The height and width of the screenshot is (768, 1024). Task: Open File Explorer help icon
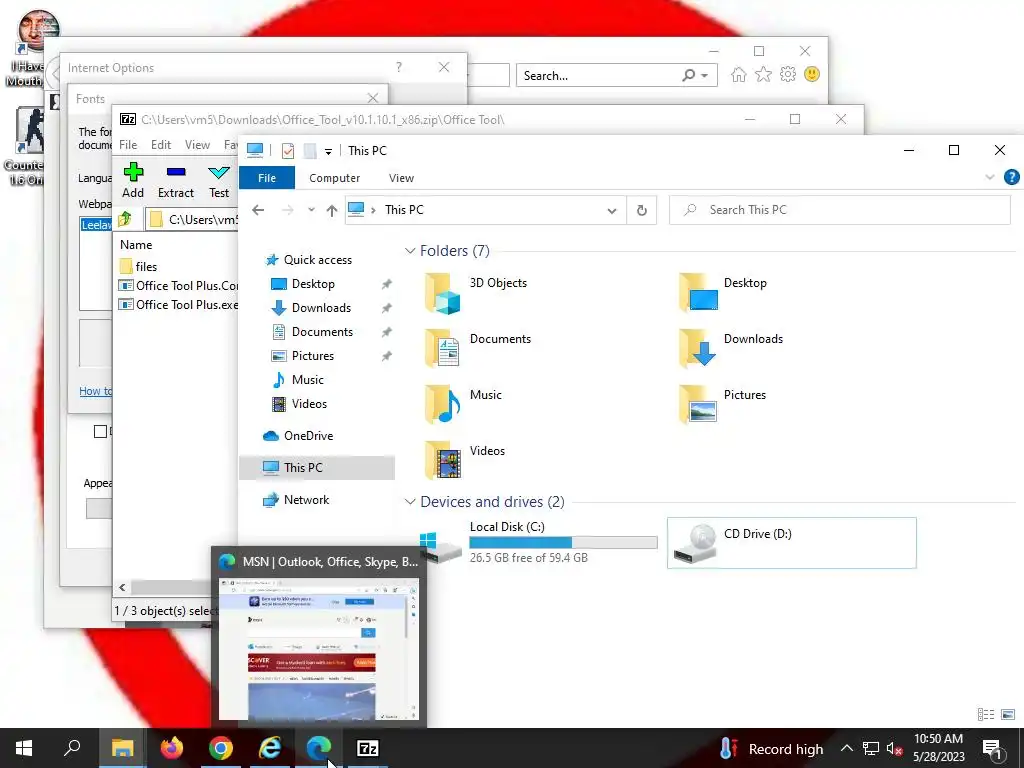(1011, 177)
